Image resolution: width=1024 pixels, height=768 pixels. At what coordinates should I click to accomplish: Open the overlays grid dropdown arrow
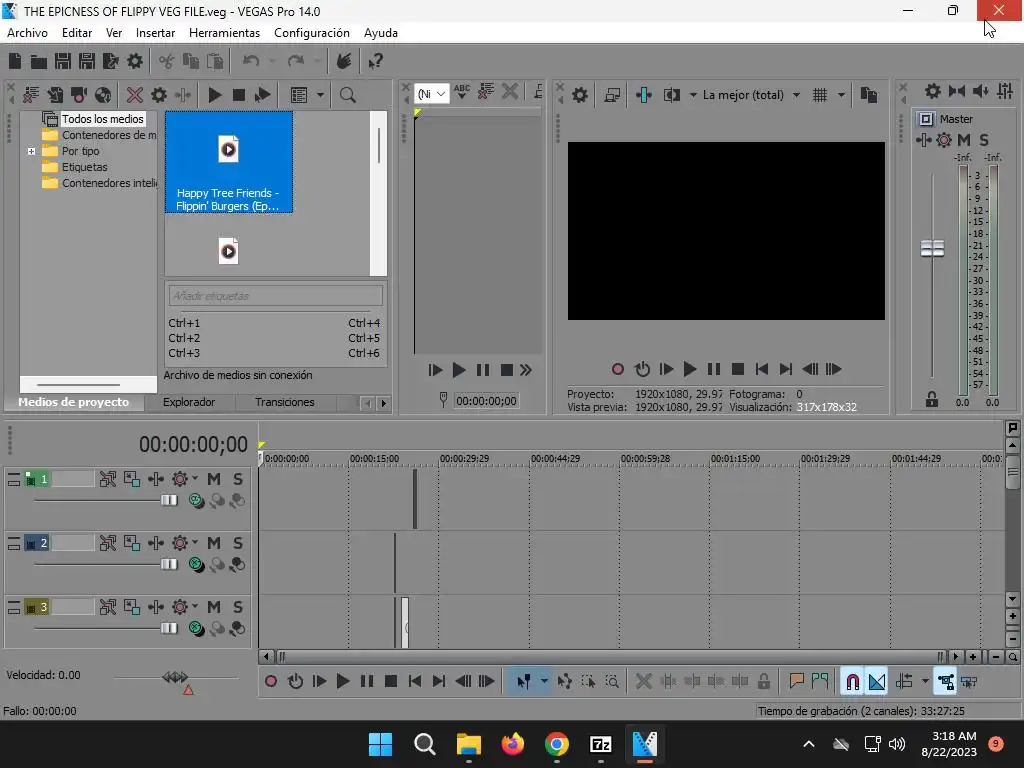[x=841, y=95]
